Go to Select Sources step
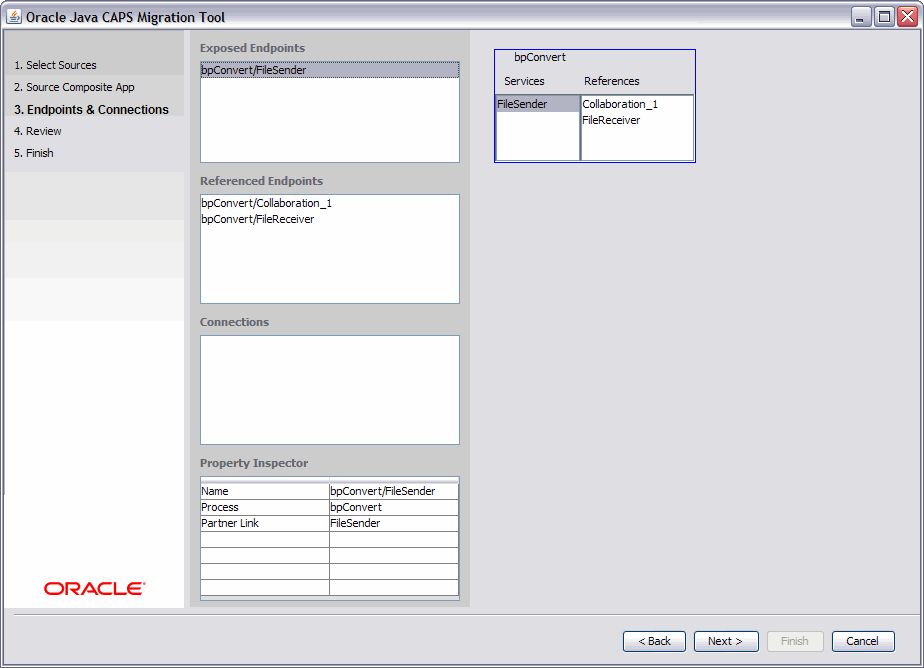 point(55,65)
